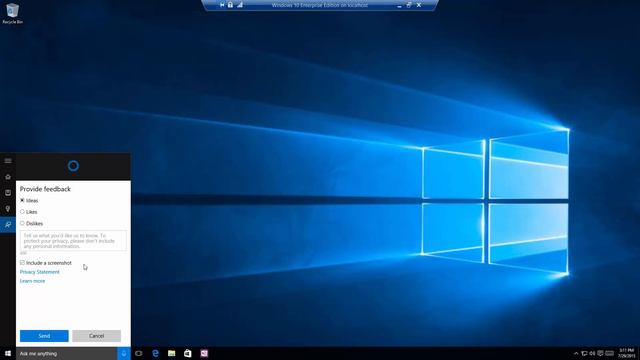Select the Dislikes radio button
Viewport: 640px width, 360px height.
pyautogui.click(x=22, y=223)
